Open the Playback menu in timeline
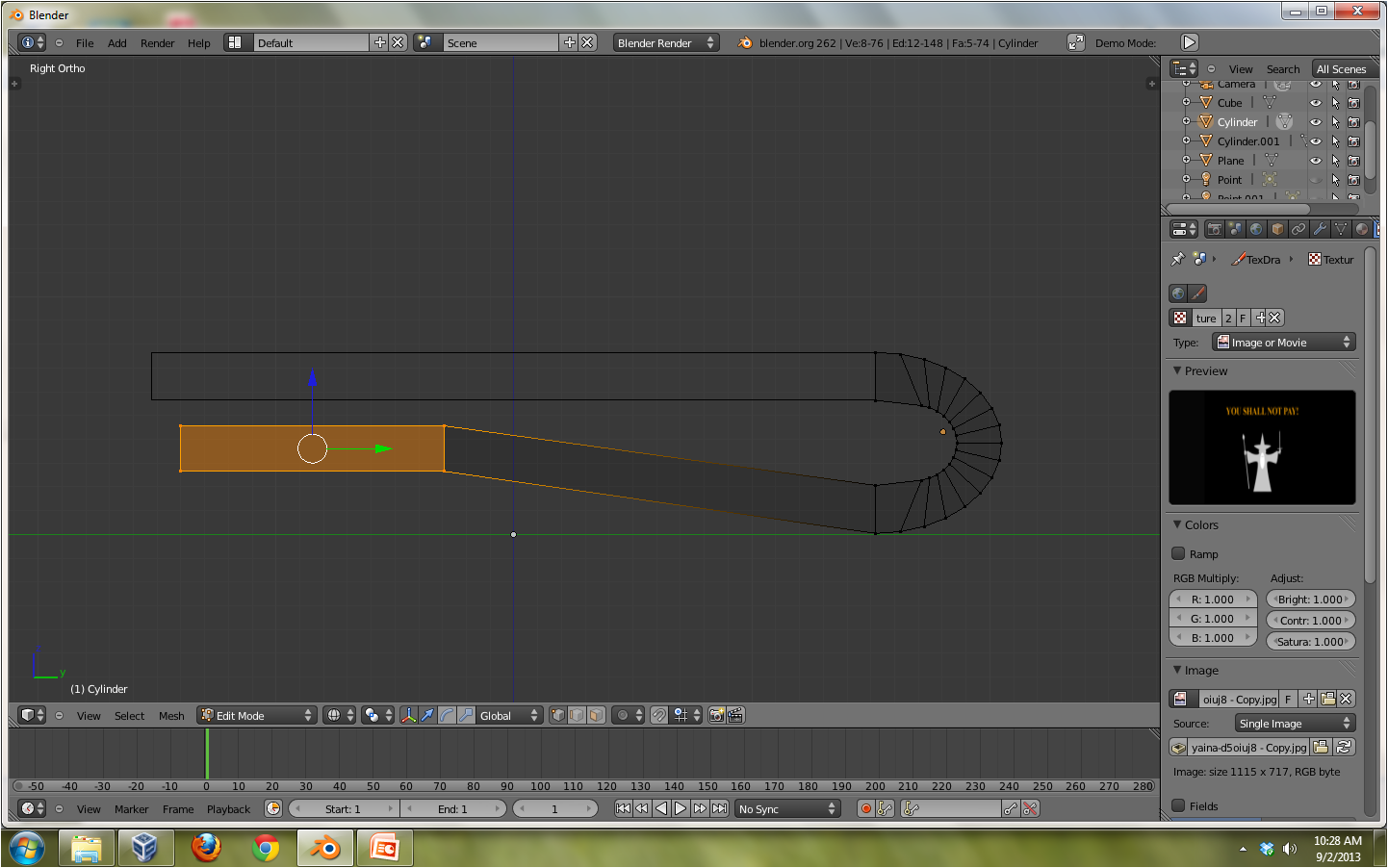Viewport: 1388px width, 868px height. pyautogui.click(x=228, y=809)
